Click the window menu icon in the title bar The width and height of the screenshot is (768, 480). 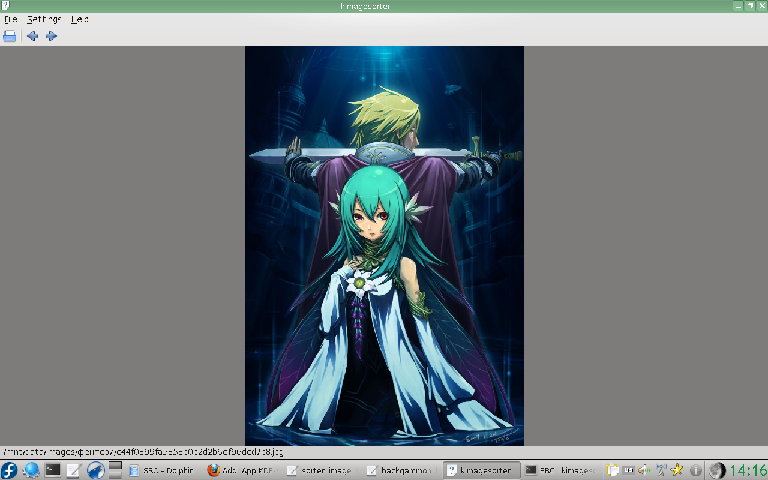5,6
